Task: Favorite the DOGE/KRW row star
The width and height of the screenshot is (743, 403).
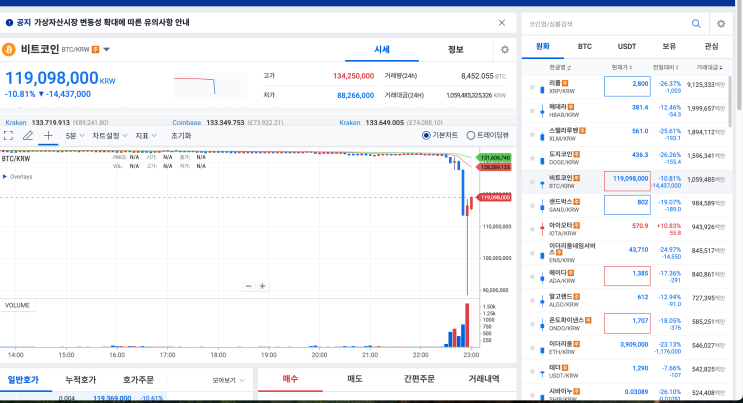Action: click(x=532, y=158)
